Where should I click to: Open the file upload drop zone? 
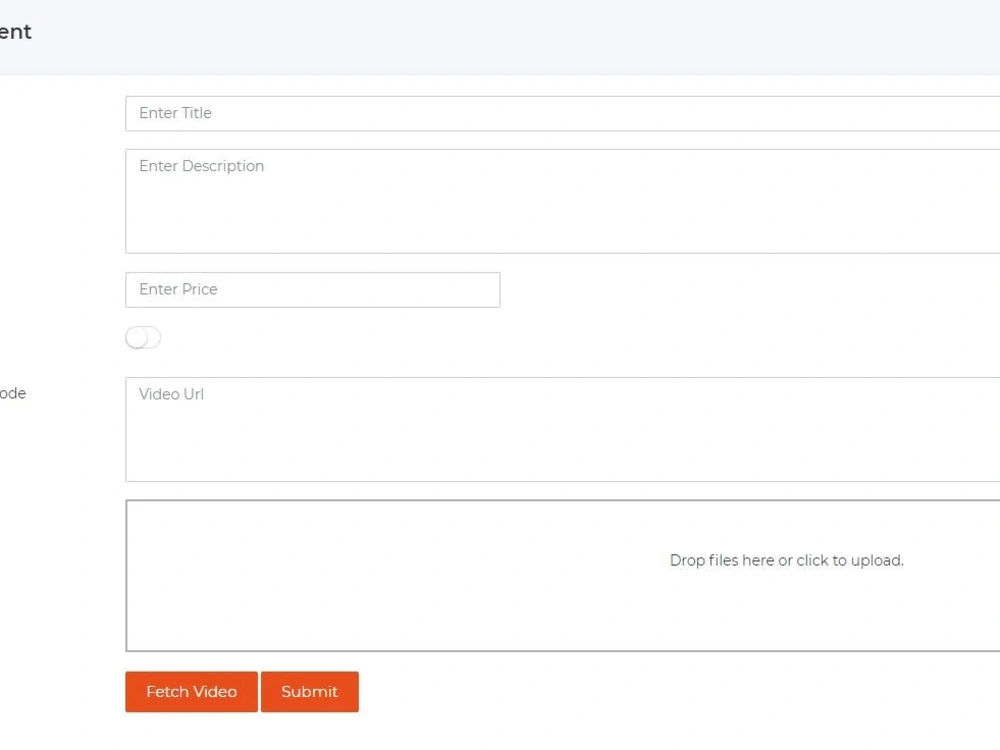point(562,575)
